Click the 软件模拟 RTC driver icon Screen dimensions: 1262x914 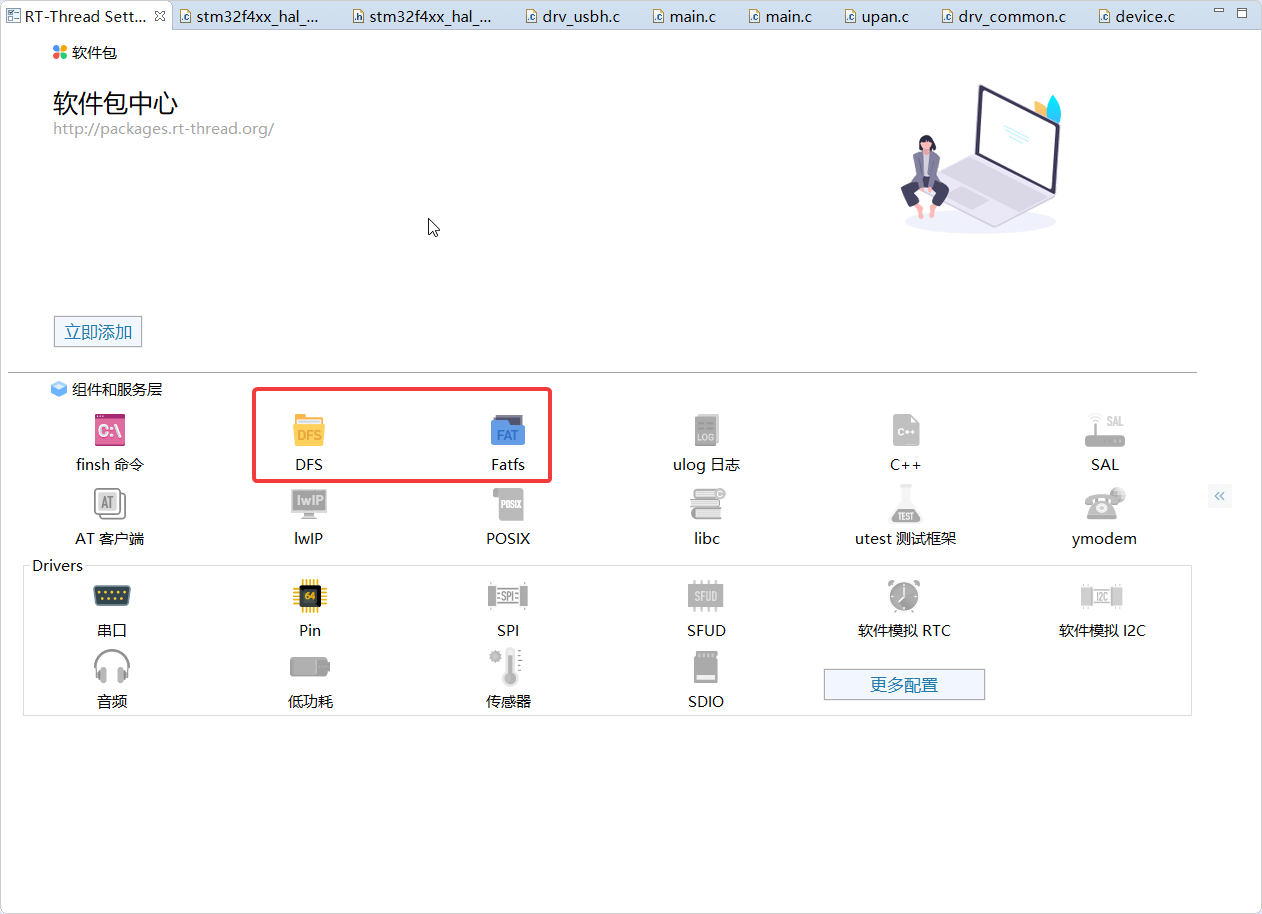904,596
